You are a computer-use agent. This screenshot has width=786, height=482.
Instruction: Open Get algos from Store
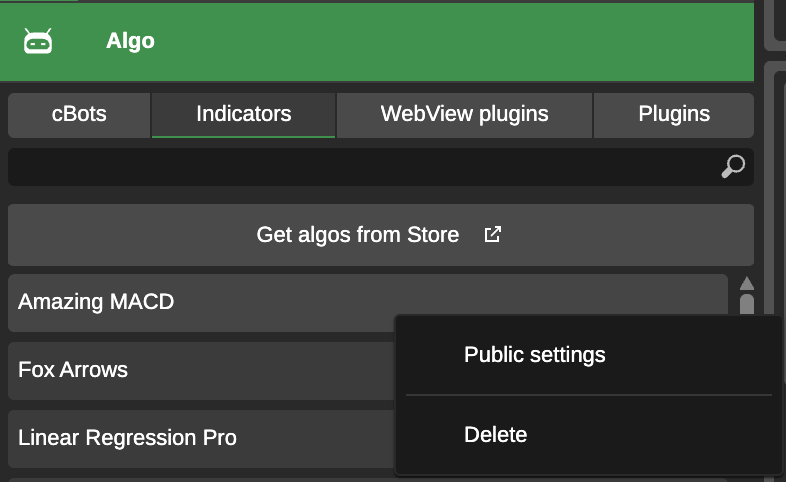tap(381, 235)
